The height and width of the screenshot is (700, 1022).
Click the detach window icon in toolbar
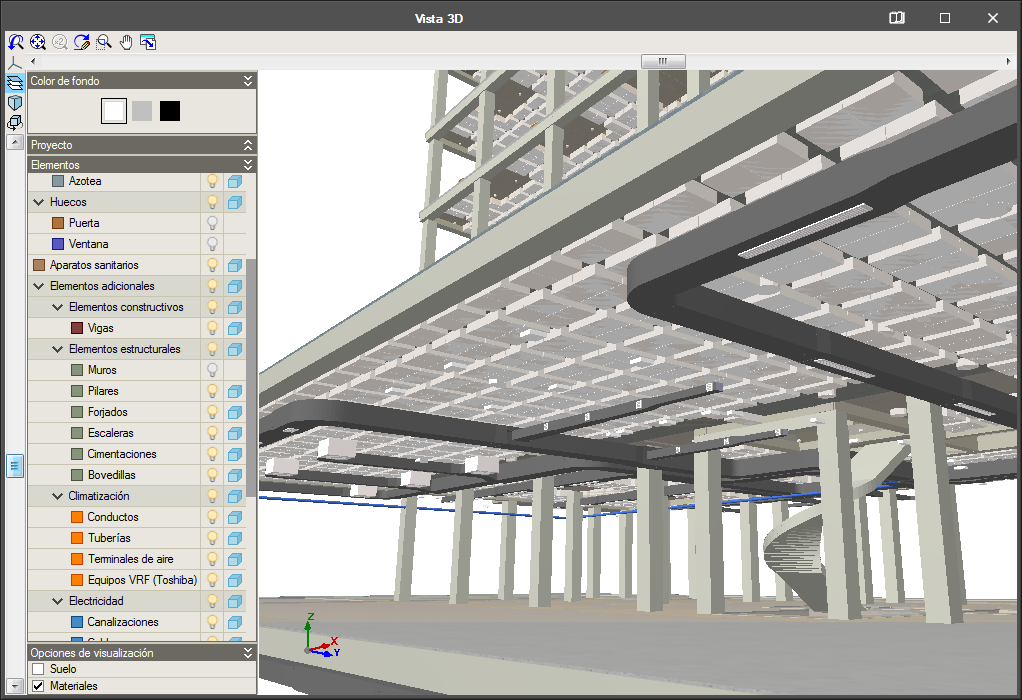pos(148,42)
